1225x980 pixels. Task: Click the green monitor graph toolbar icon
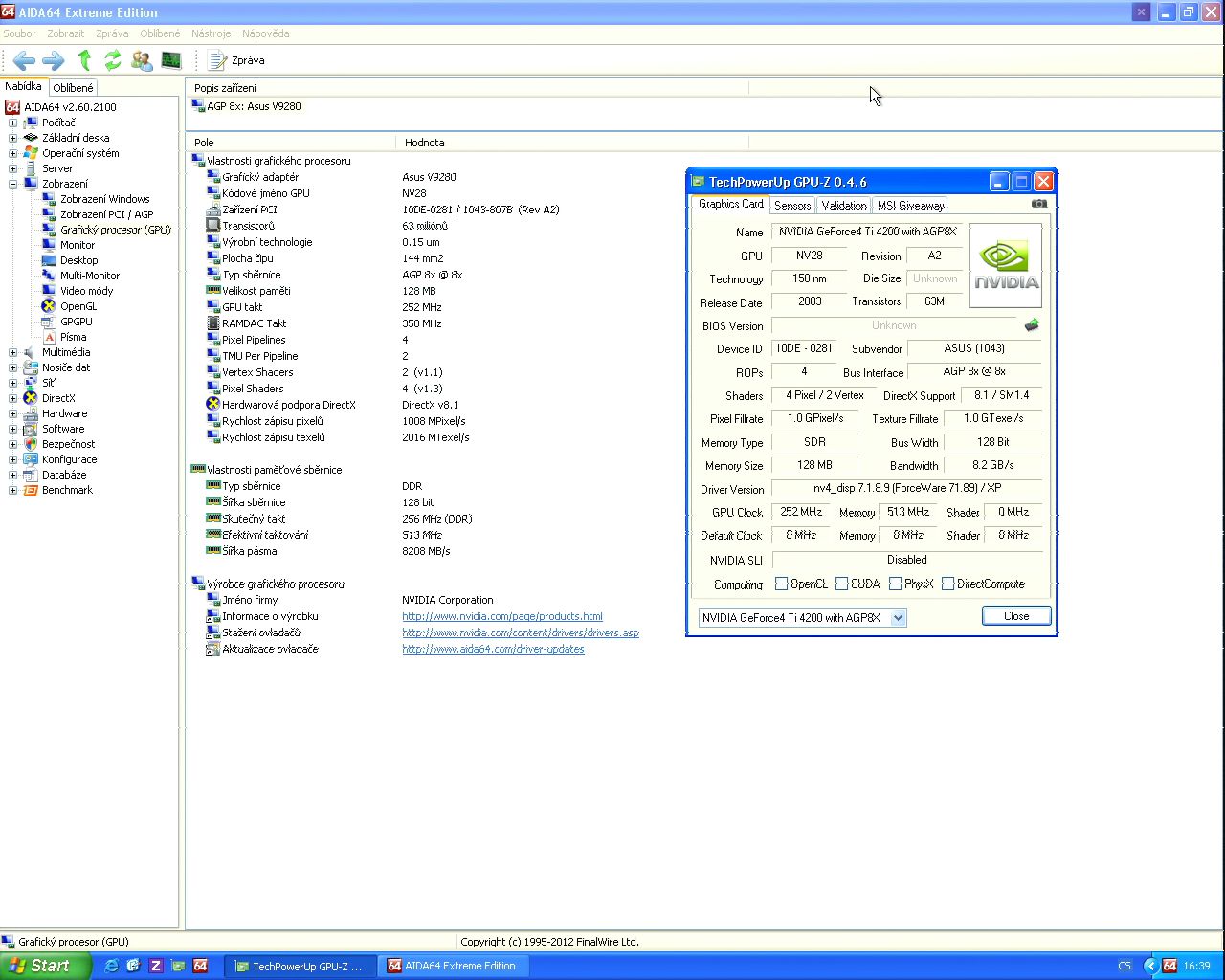click(171, 60)
